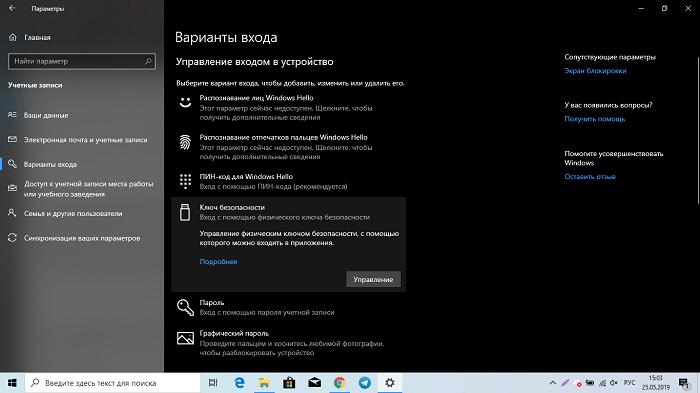Launch Google Chrome from taskbar
The height and width of the screenshot is (393, 700).
(x=339, y=383)
